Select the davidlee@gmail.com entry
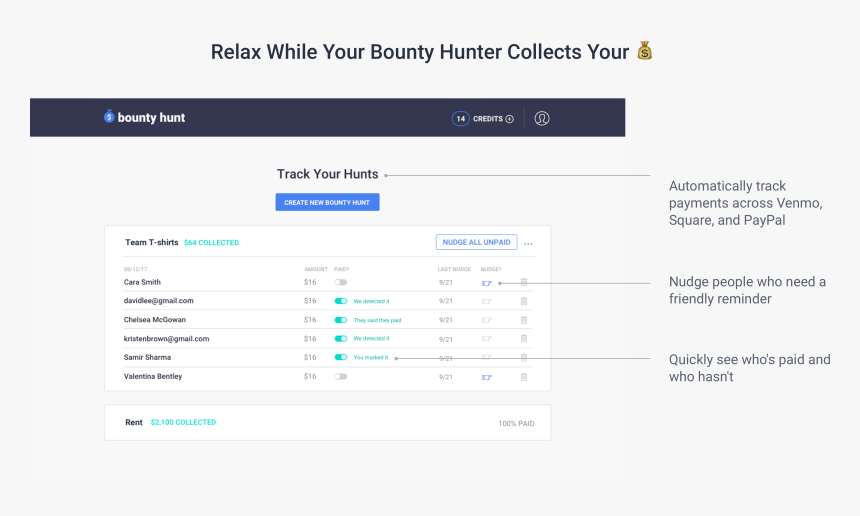860x516 pixels. [159, 301]
